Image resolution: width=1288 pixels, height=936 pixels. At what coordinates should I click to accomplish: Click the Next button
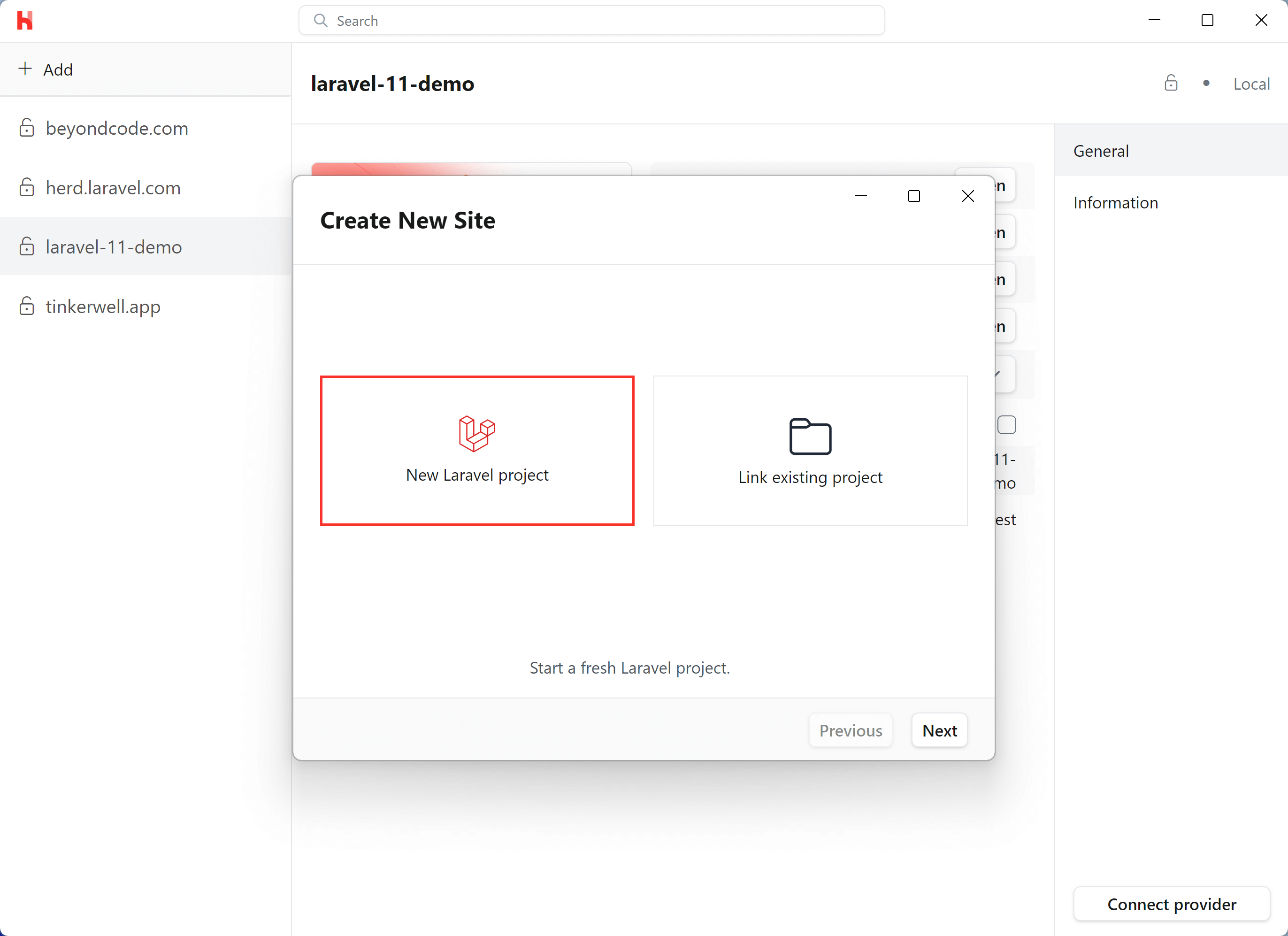(x=939, y=730)
